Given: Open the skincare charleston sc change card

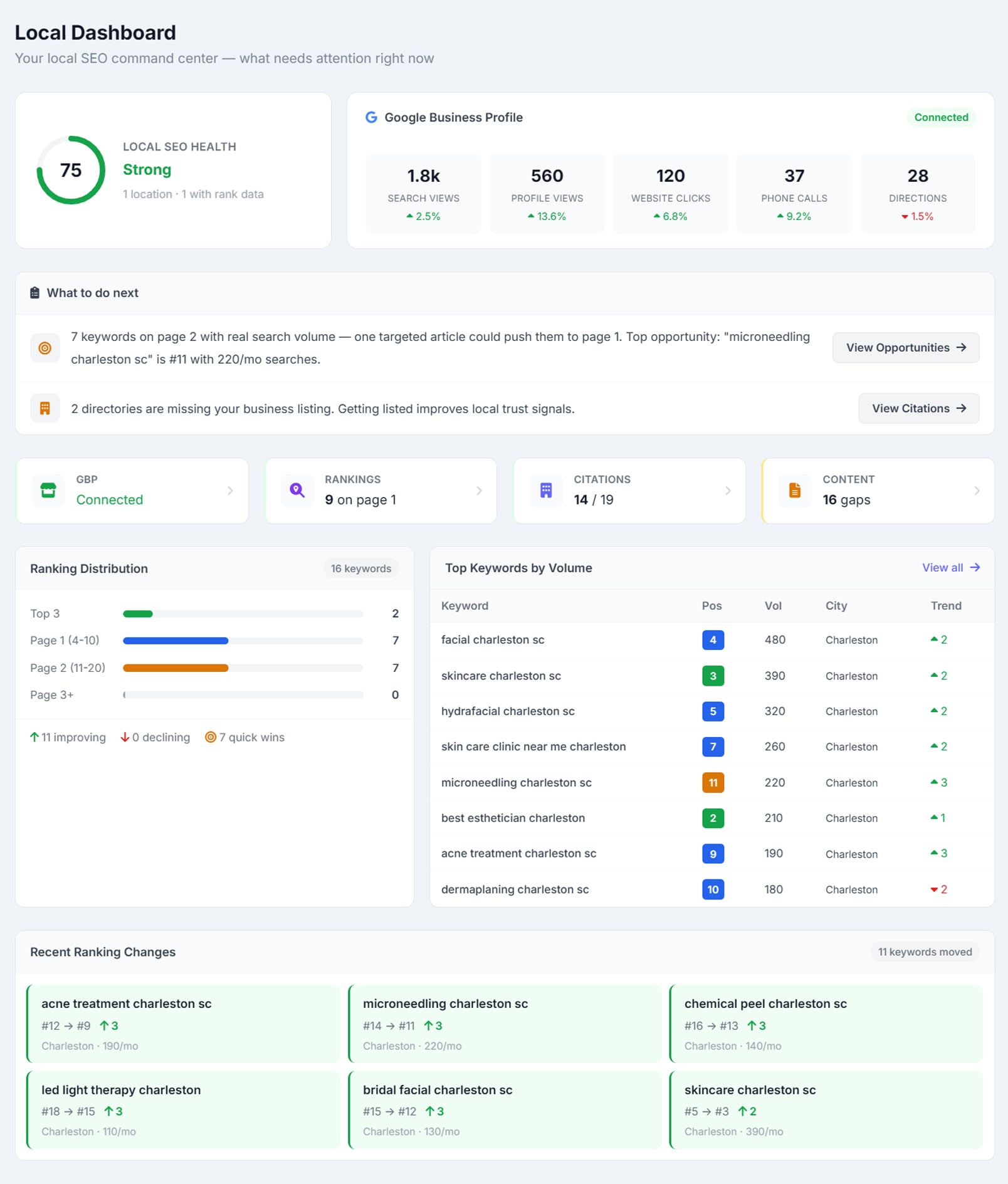Looking at the screenshot, I should [826, 1109].
